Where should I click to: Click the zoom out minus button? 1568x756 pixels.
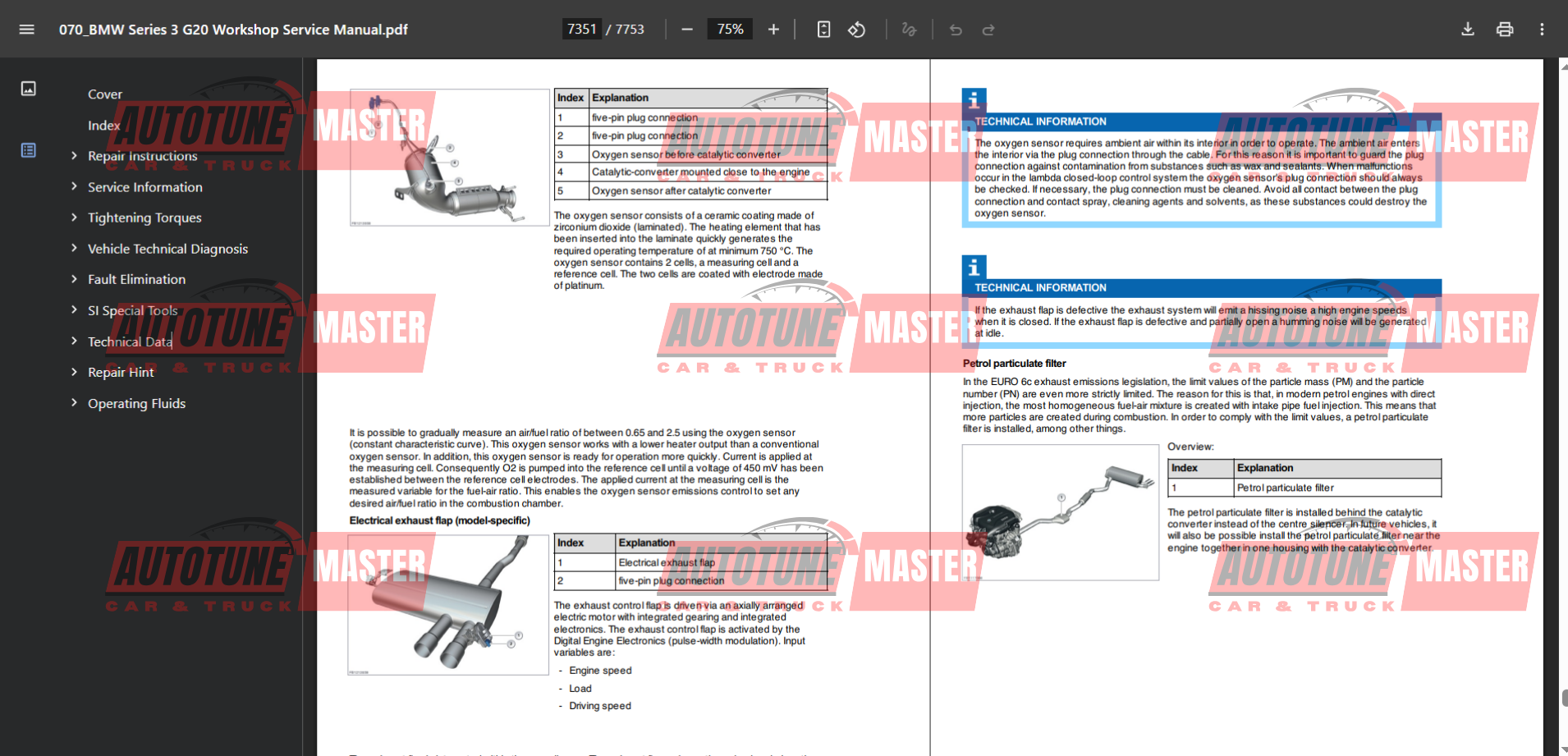pos(687,30)
